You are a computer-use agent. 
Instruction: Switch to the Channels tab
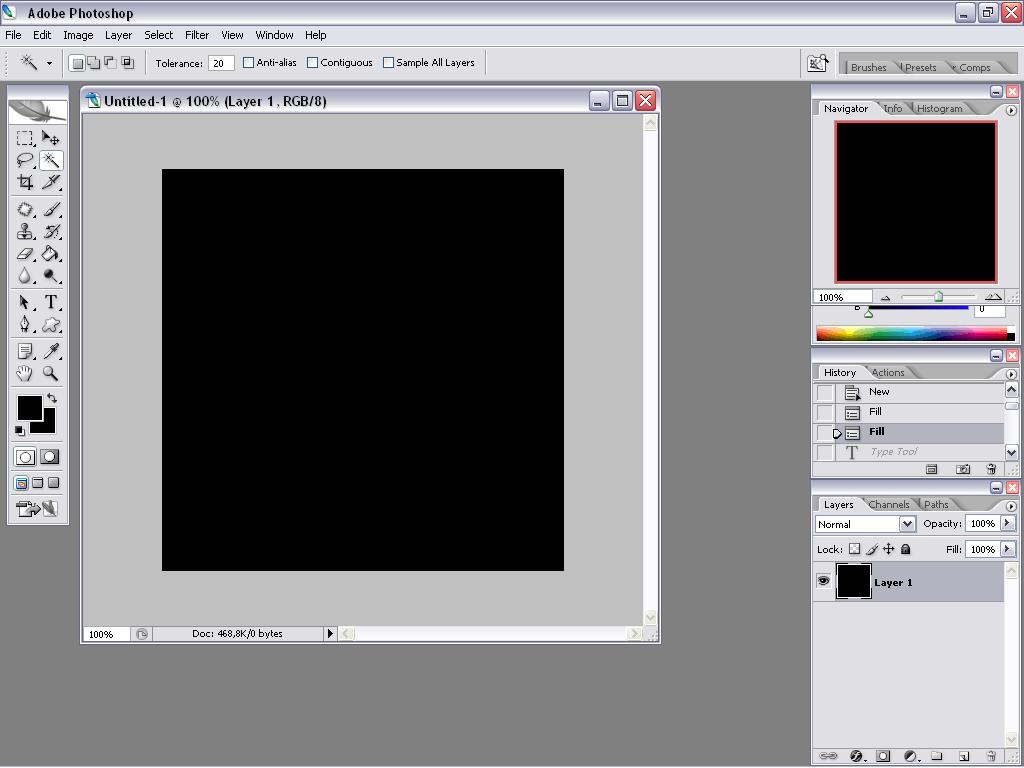(889, 504)
